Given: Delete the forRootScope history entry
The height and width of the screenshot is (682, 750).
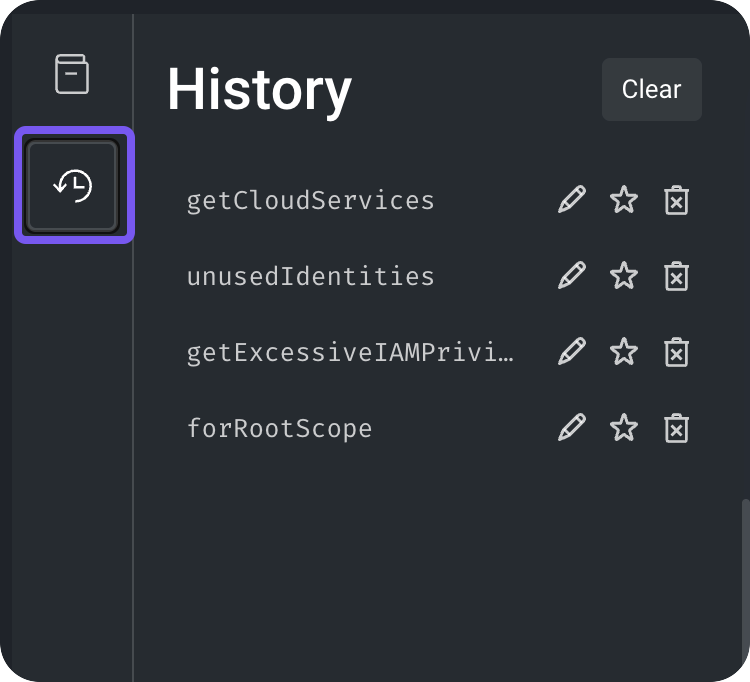Looking at the screenshot, I should [x=677, y=428].
